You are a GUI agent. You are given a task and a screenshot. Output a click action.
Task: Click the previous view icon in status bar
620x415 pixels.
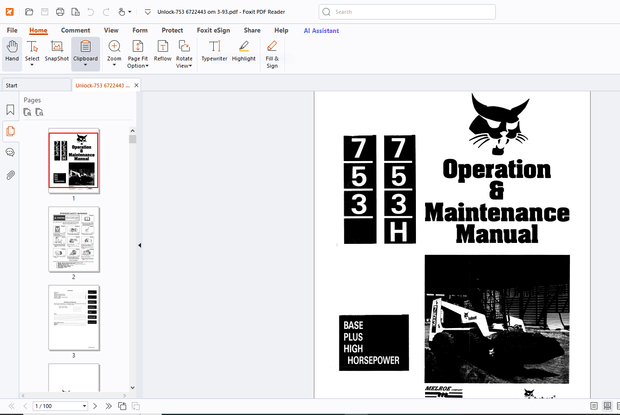point(122,406)
